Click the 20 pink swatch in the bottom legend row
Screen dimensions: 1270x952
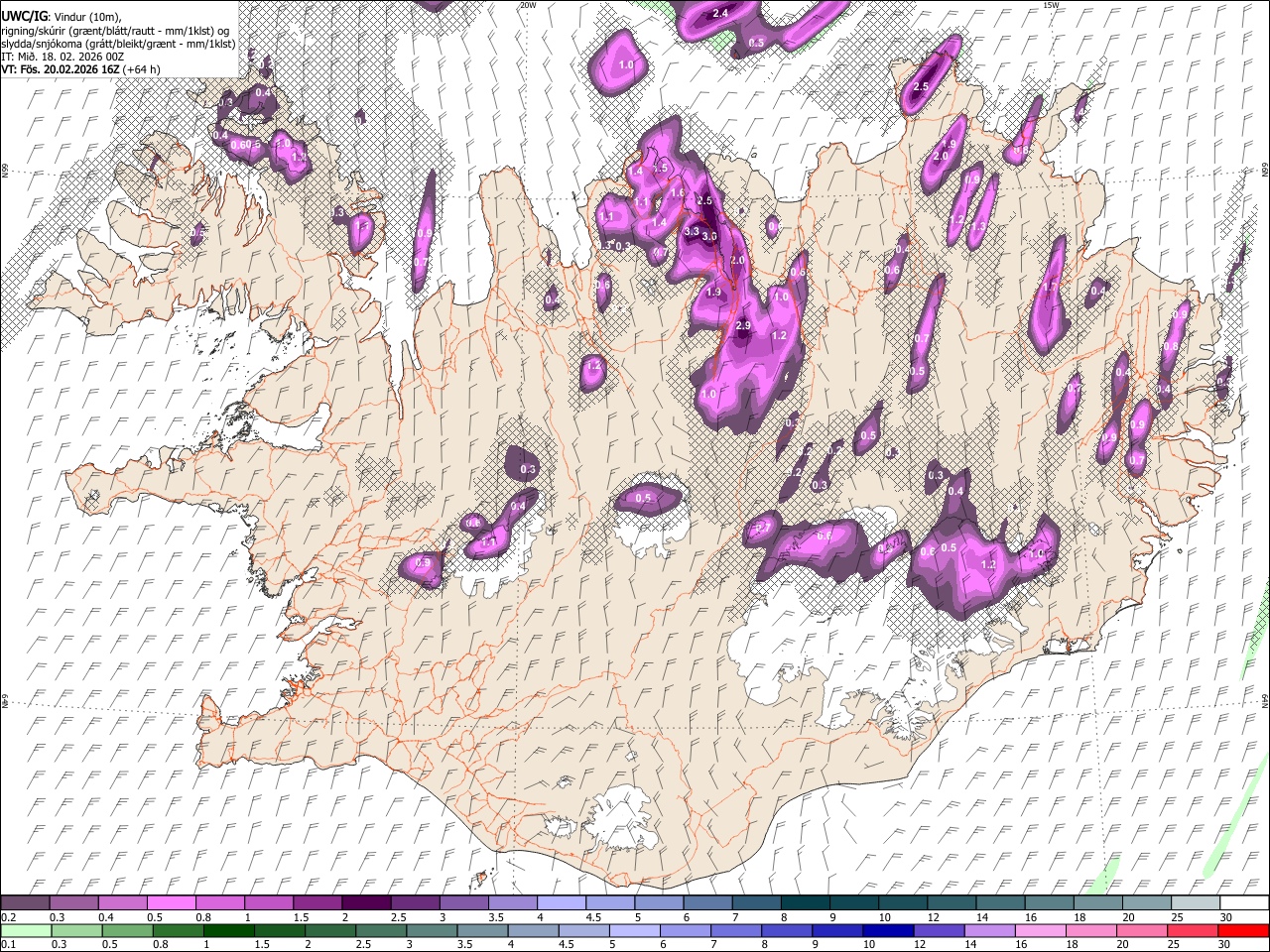click(1142, 931)
